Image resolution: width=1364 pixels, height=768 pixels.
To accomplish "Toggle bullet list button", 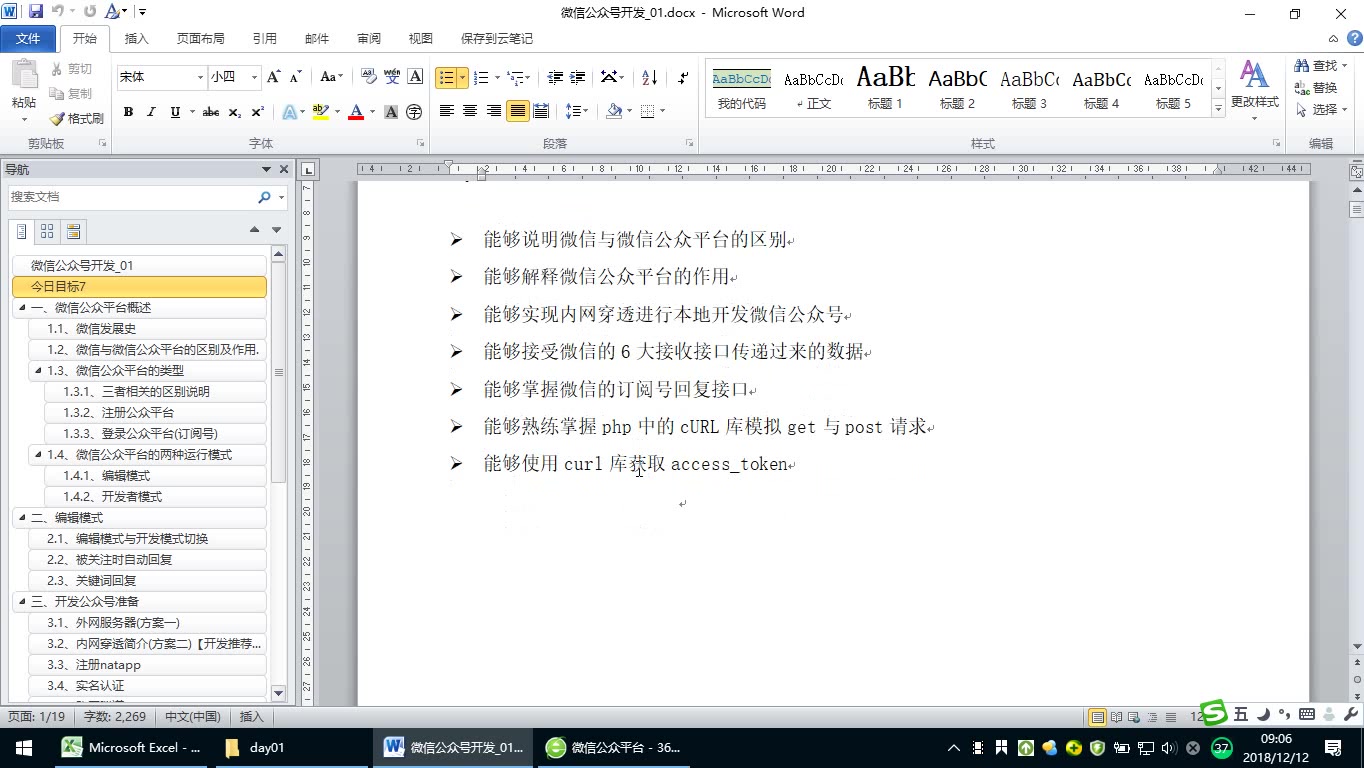I will click(x=446, y=77).
